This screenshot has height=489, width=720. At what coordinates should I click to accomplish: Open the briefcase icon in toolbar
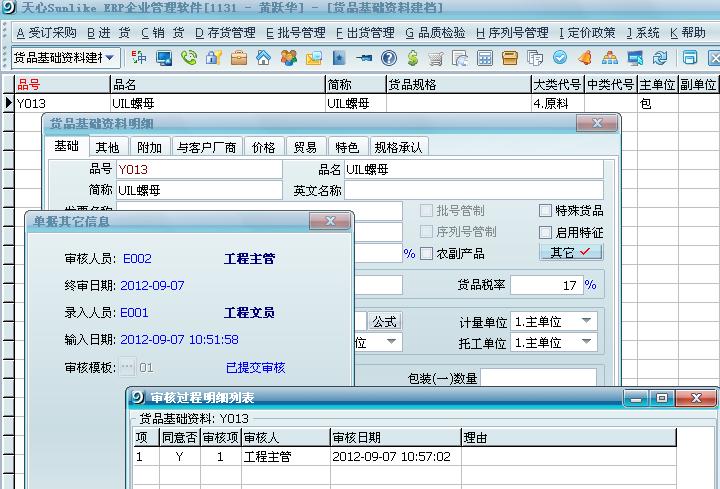coord(238,58)
